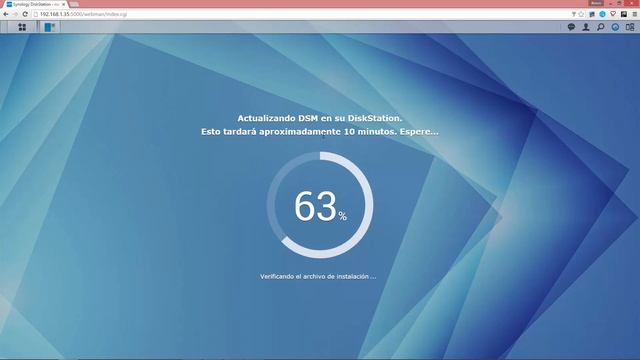The height and width of the screenshot is (360, 640).
Task: Click the Chrome user profile button in title bar
Action: pyautogui.click(x=596, y=3)
